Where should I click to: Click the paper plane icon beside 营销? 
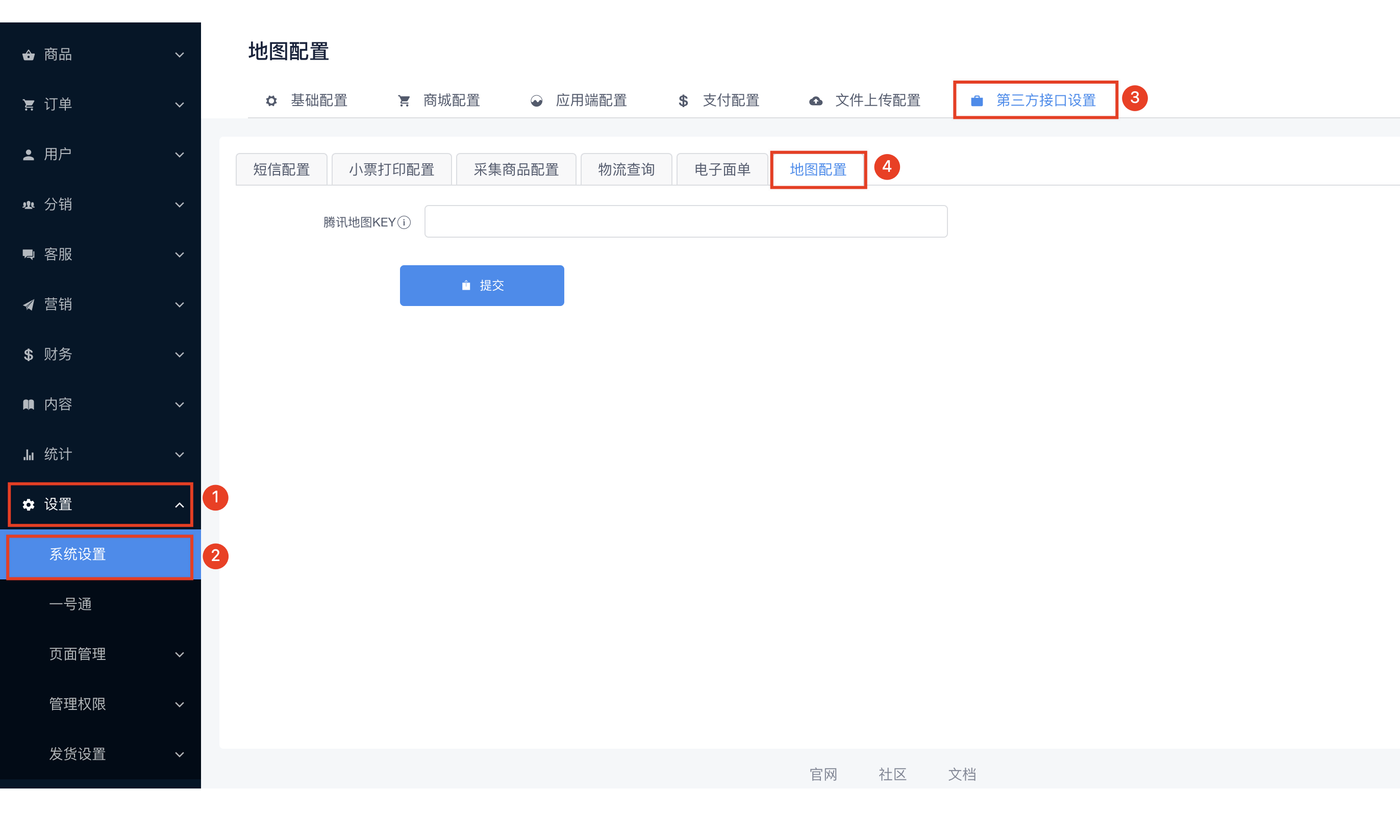pyautogui.click(x=28, y=304)
